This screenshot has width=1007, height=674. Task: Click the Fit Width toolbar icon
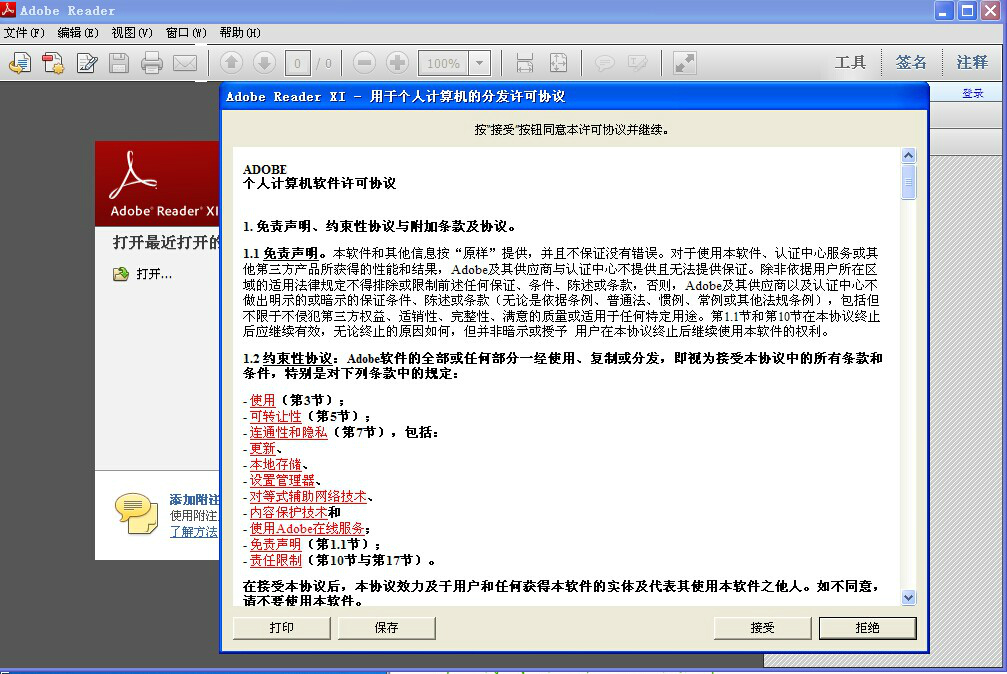(527, 62)
